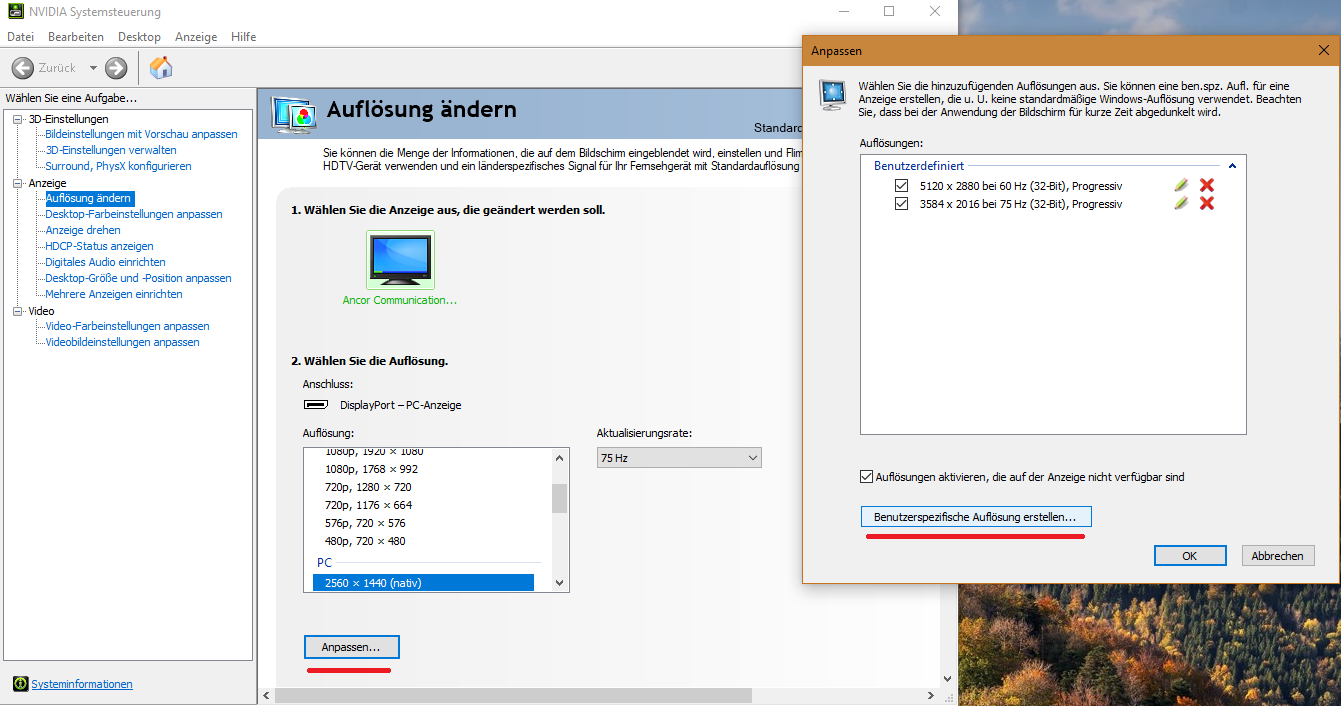Open Anzeige drehen
This screenshot has height=706, width=1341.
(x=83, y=230)
